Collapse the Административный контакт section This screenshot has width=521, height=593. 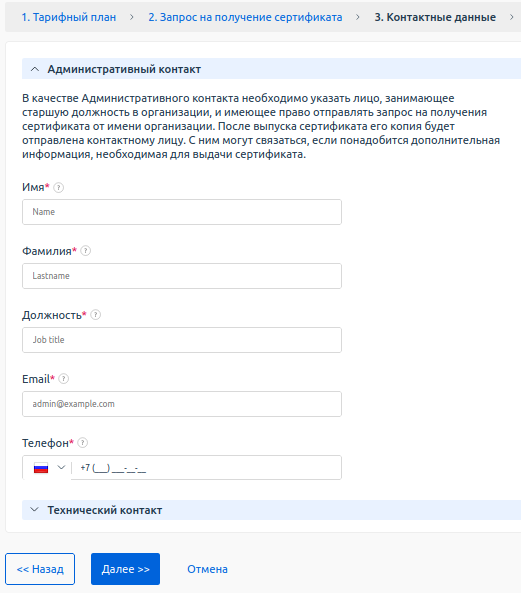pyautogui.click(x=35, y=69)
